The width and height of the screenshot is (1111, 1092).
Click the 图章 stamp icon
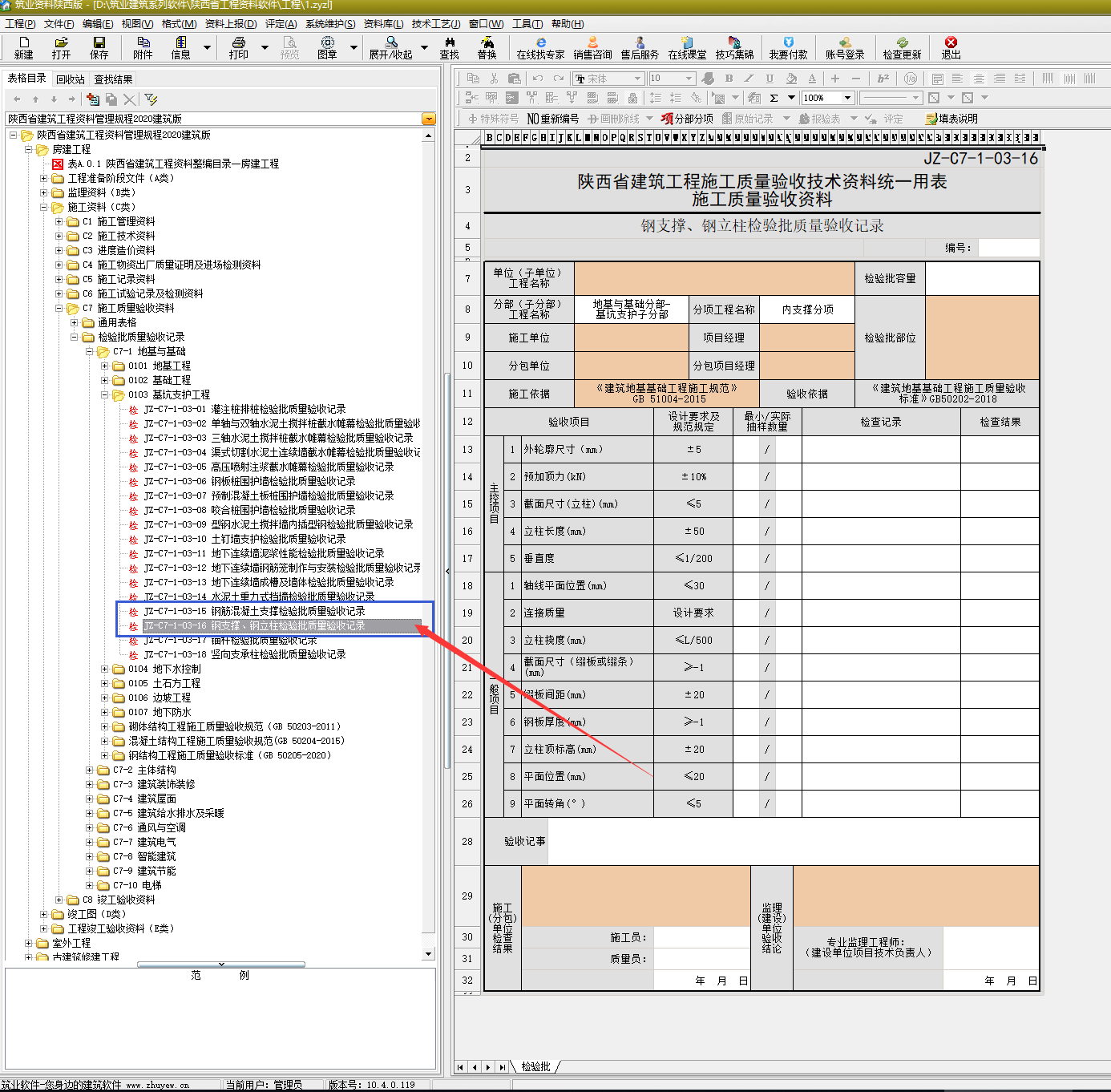[x=327, y=47]
